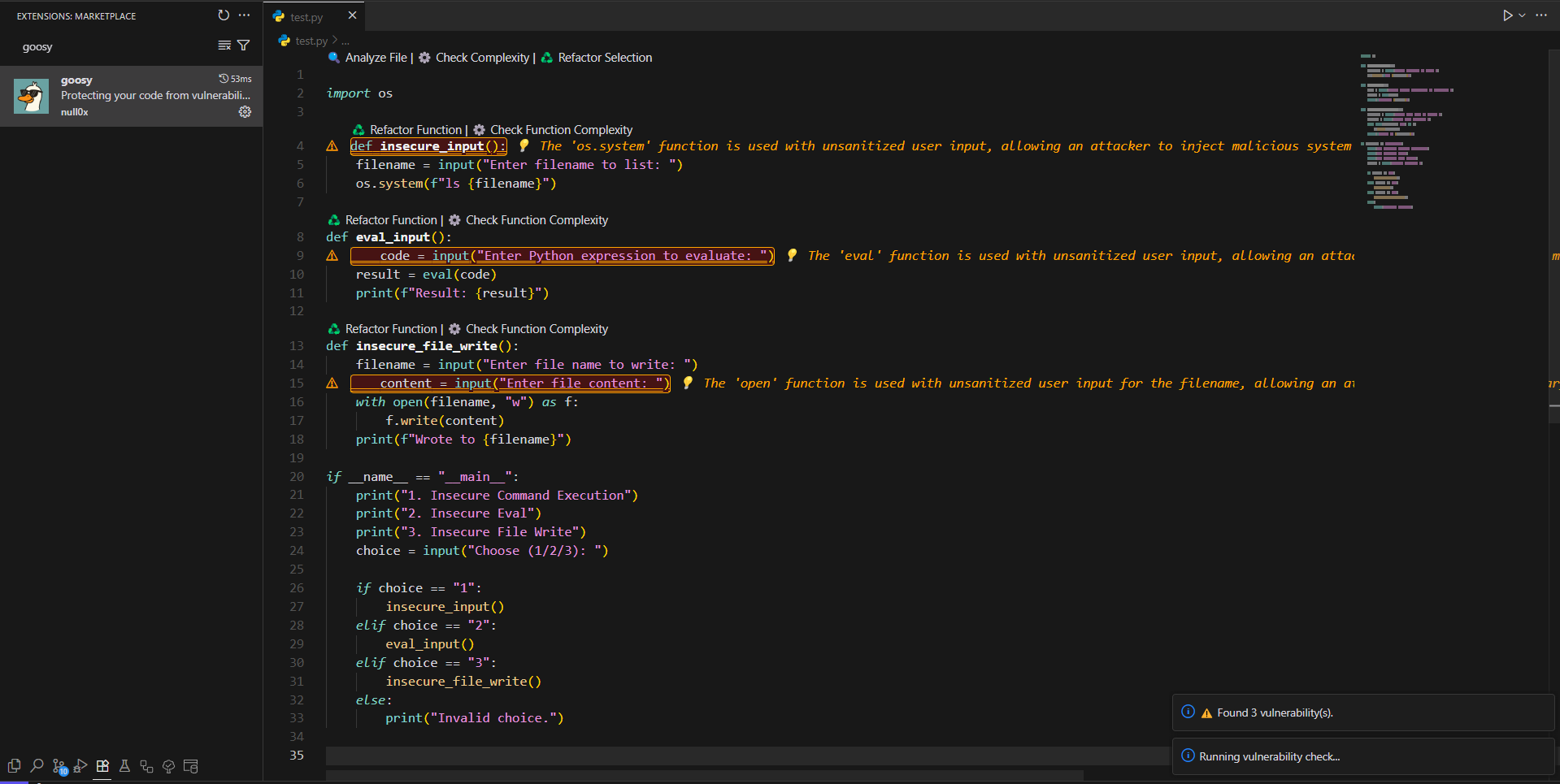Click the 53ms activation time
The width and height of the screenshot is (1560, 784).
click(x=236, y=79)
